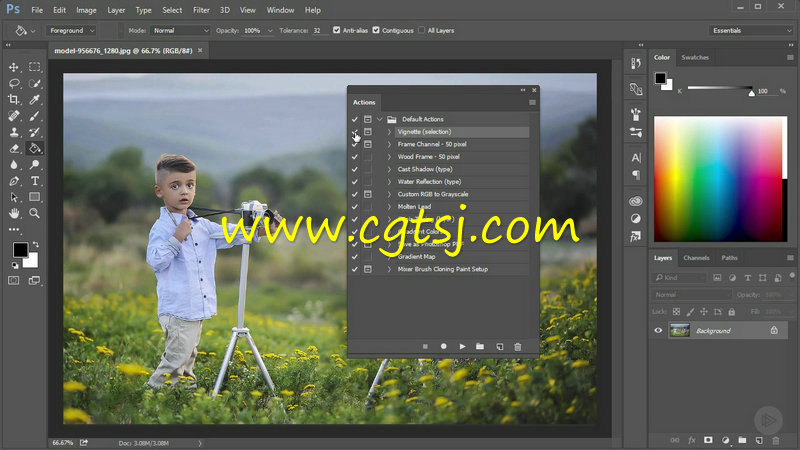The image size is (800, 450).
Task: Select the Dodge tool
Action: click(x=34, y=164)
